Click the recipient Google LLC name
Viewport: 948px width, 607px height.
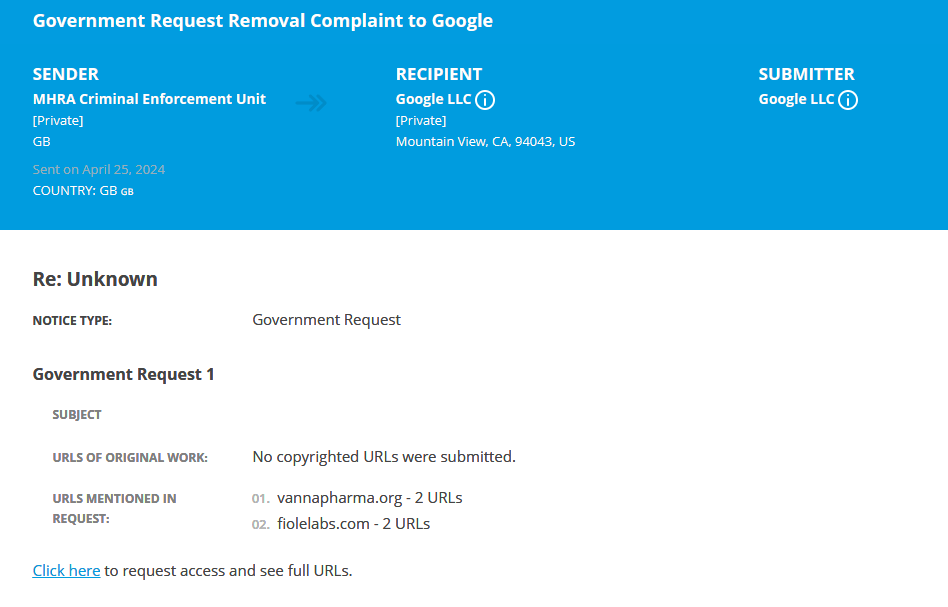434,99
